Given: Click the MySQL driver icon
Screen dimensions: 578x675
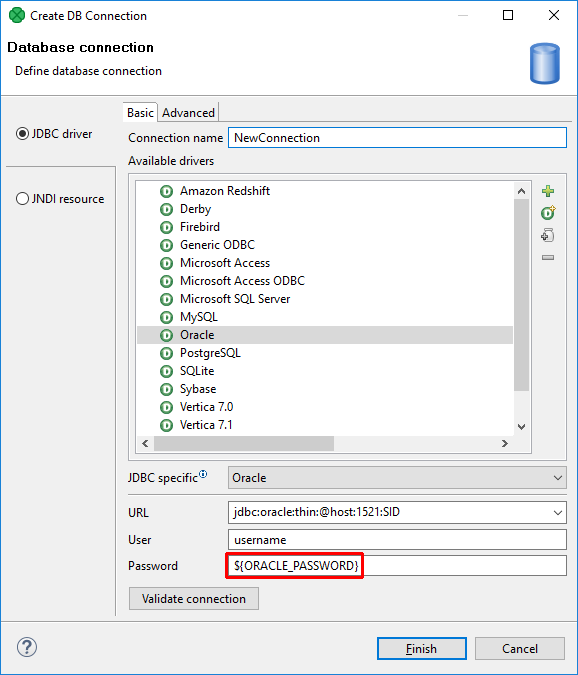Looking at the screenshot, I should coord(167,317).
